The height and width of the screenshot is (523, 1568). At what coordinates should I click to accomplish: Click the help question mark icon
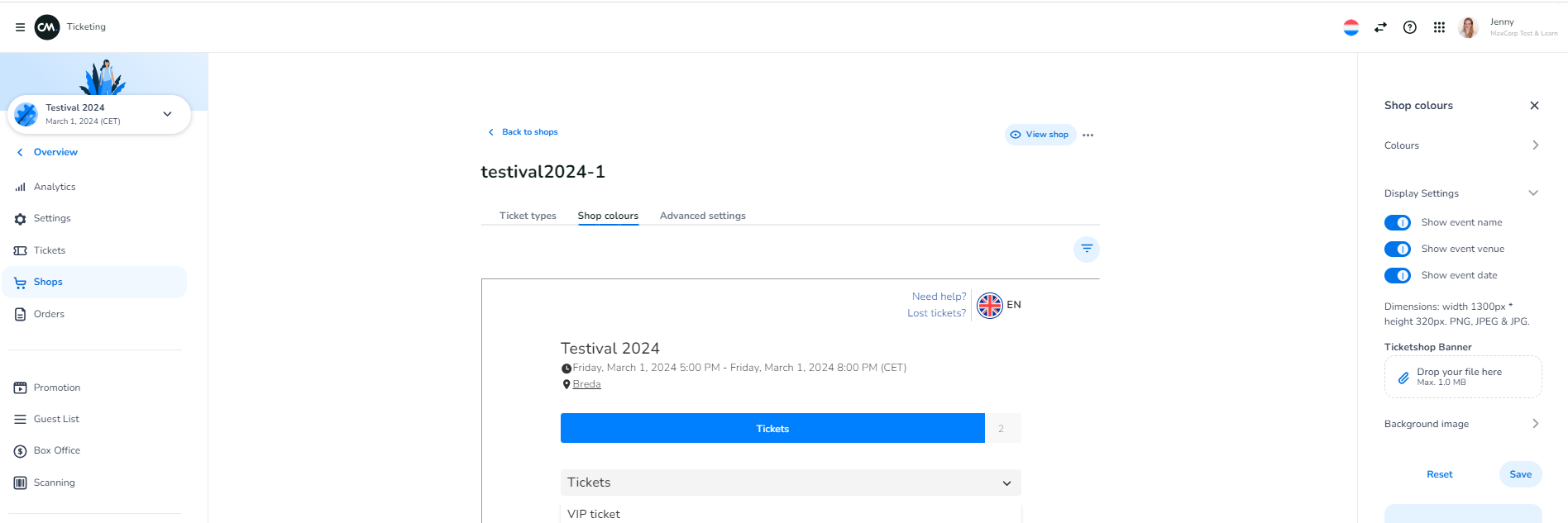(x=1410, y=27)
